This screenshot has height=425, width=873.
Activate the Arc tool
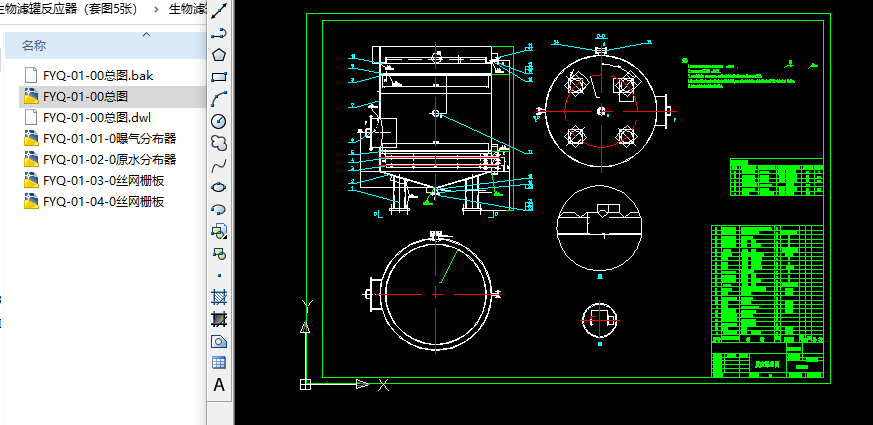pyautogui.click(x=219, y=98)
